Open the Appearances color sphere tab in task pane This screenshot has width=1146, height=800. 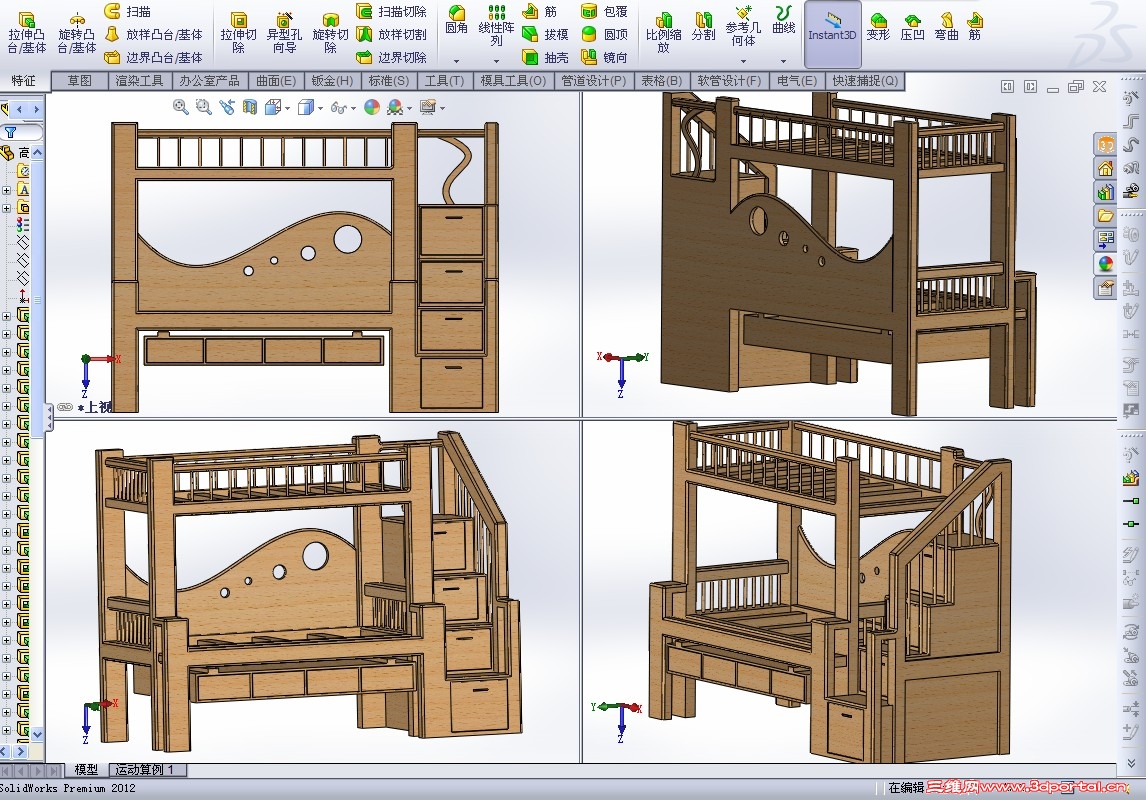(1105, 263)
